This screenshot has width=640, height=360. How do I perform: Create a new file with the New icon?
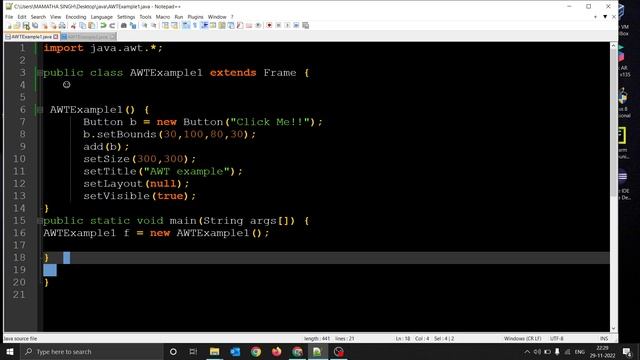(x=9, y=25)
